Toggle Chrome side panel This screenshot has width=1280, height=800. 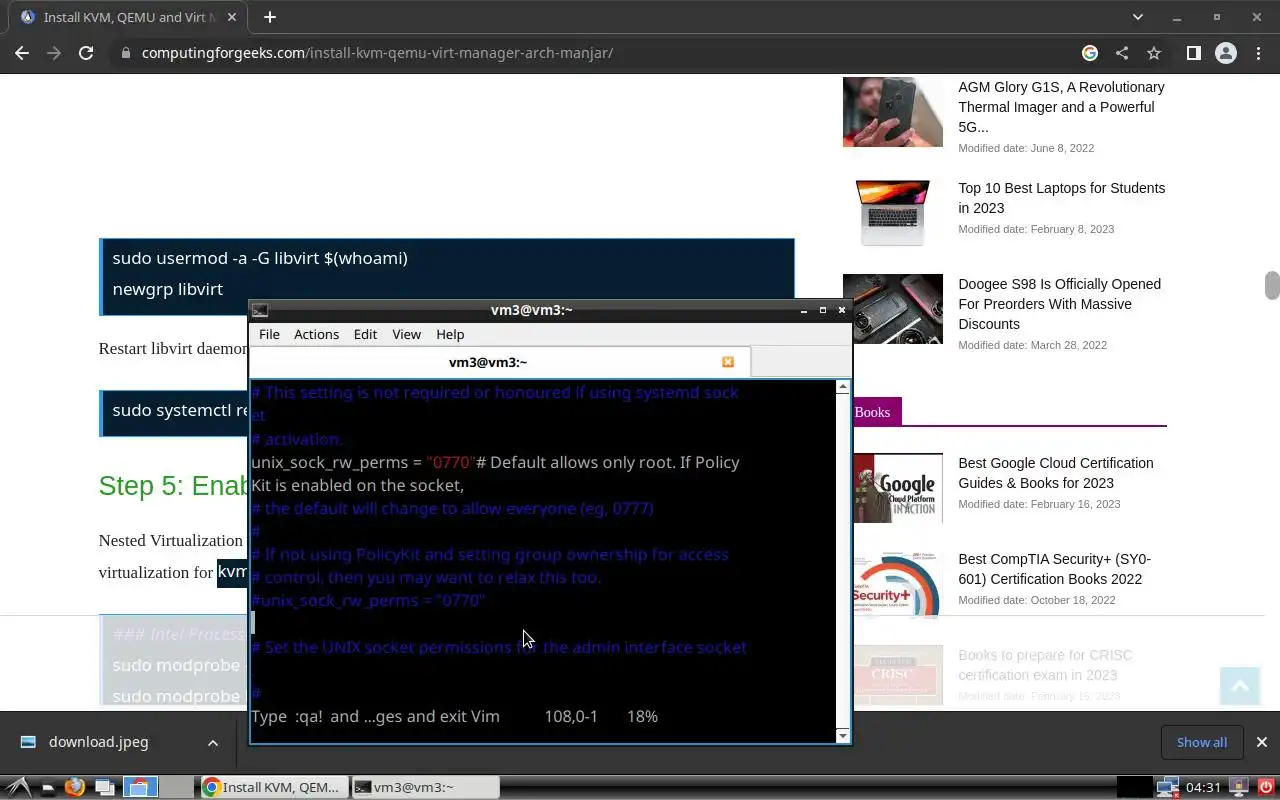coord(1193,53)
